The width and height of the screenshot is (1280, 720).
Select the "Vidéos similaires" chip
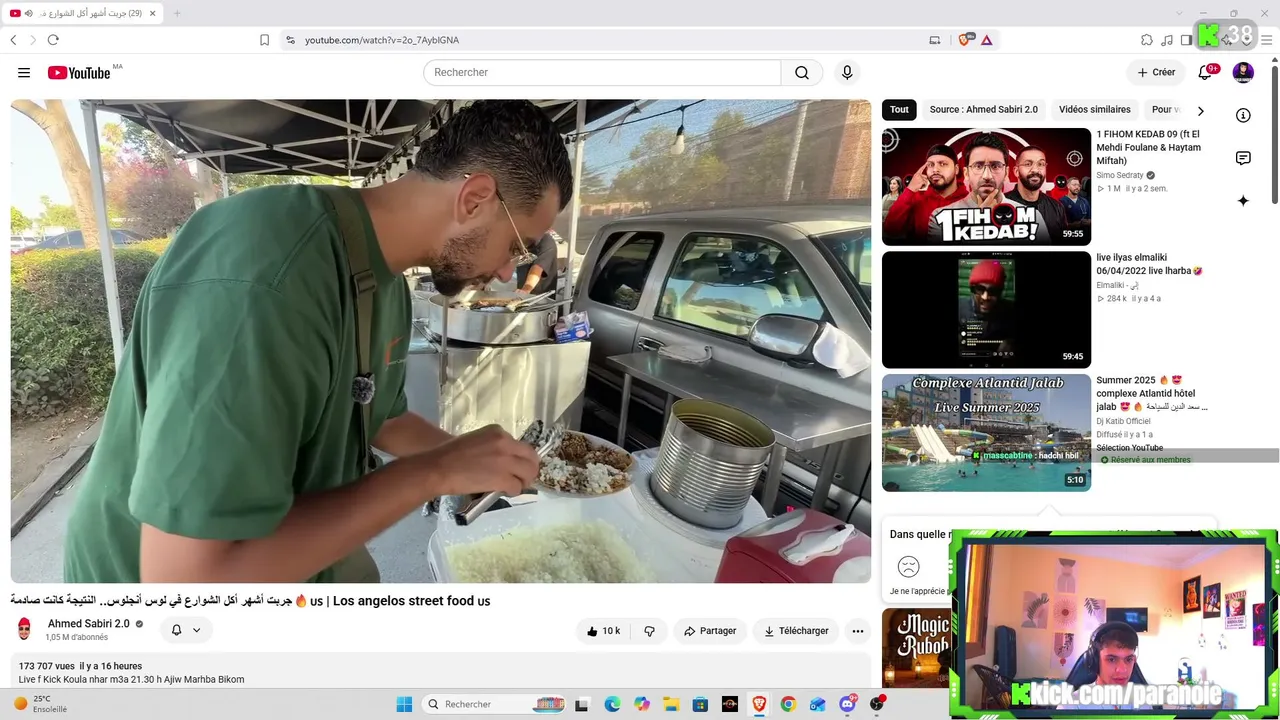click(x=1095, y=110)
